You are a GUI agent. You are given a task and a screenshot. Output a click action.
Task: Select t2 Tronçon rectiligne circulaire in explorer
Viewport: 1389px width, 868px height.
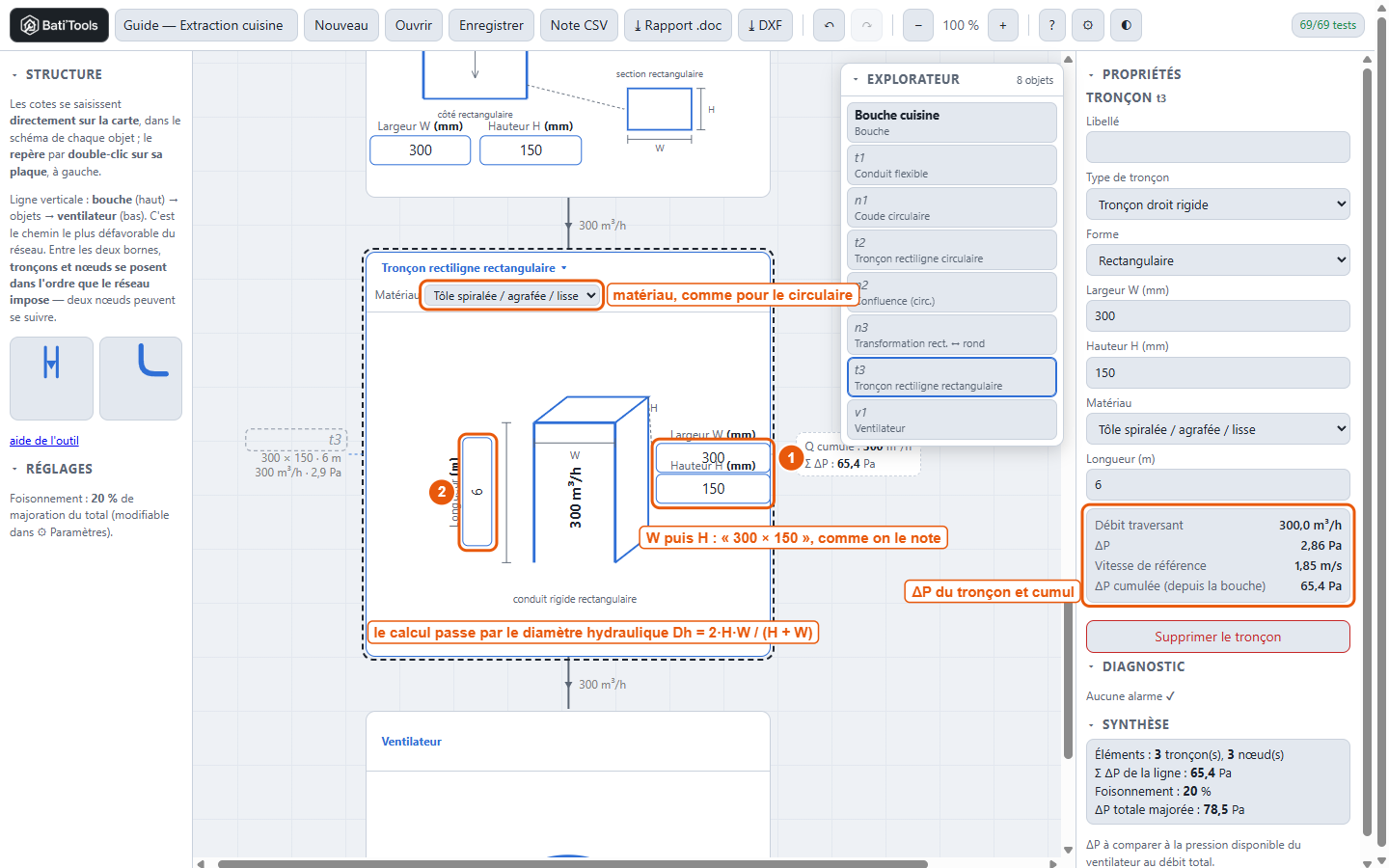point(951,250)
